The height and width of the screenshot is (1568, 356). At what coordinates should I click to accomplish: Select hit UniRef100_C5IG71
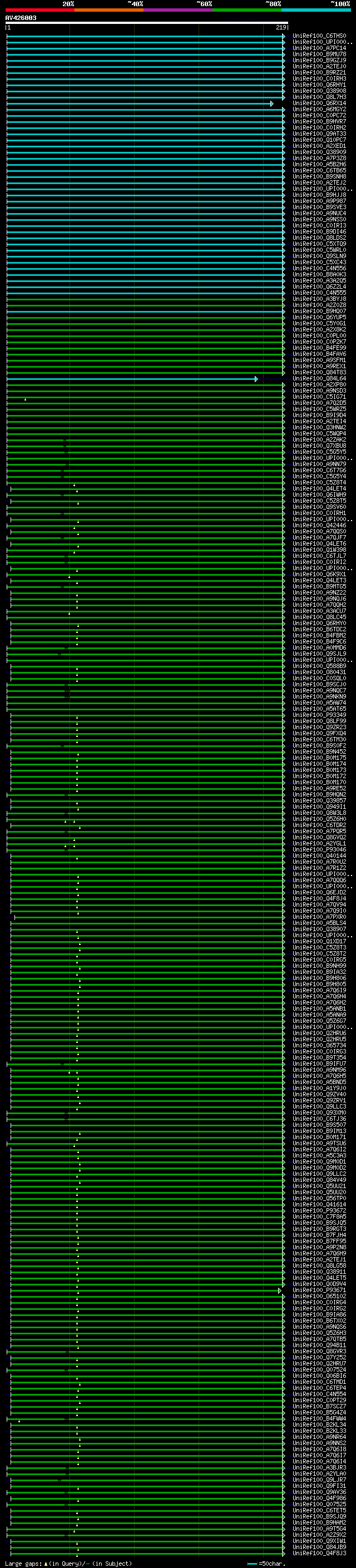click(x=319, y=396)
